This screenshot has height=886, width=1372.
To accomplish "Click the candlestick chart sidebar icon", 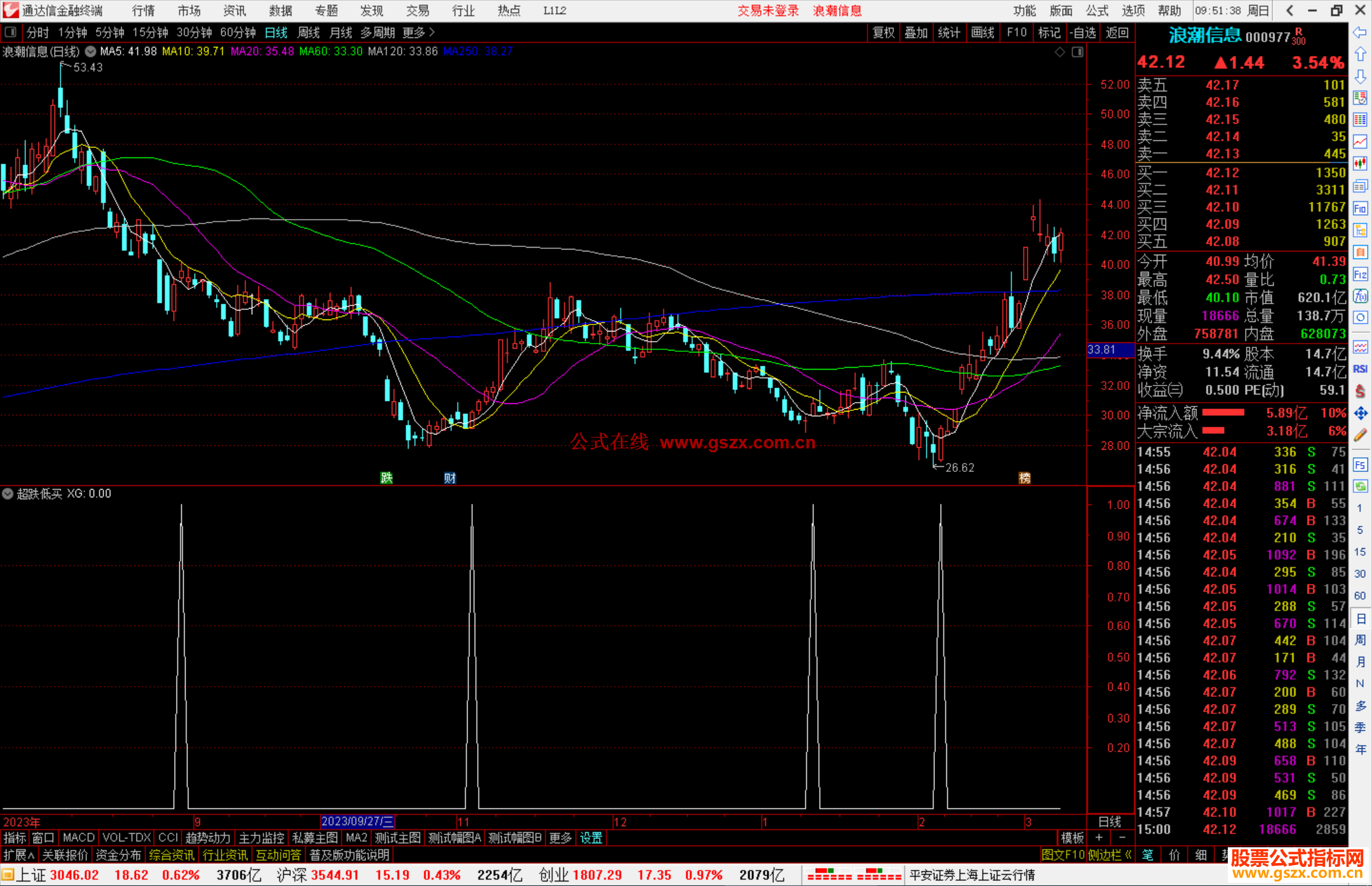I will pos(1360,164).
